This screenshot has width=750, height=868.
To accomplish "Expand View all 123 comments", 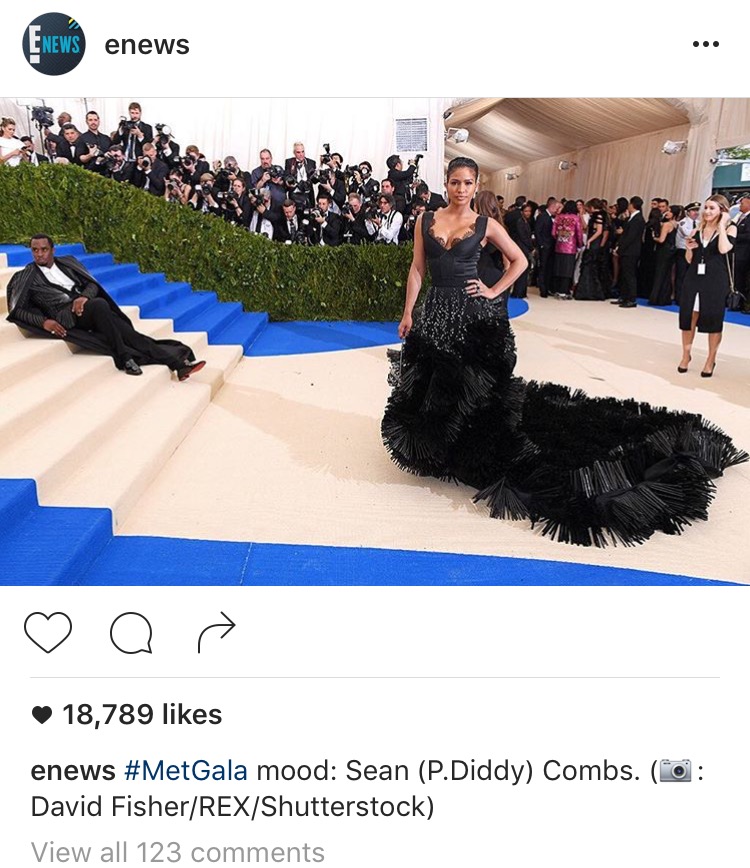I will pos(178,851).
